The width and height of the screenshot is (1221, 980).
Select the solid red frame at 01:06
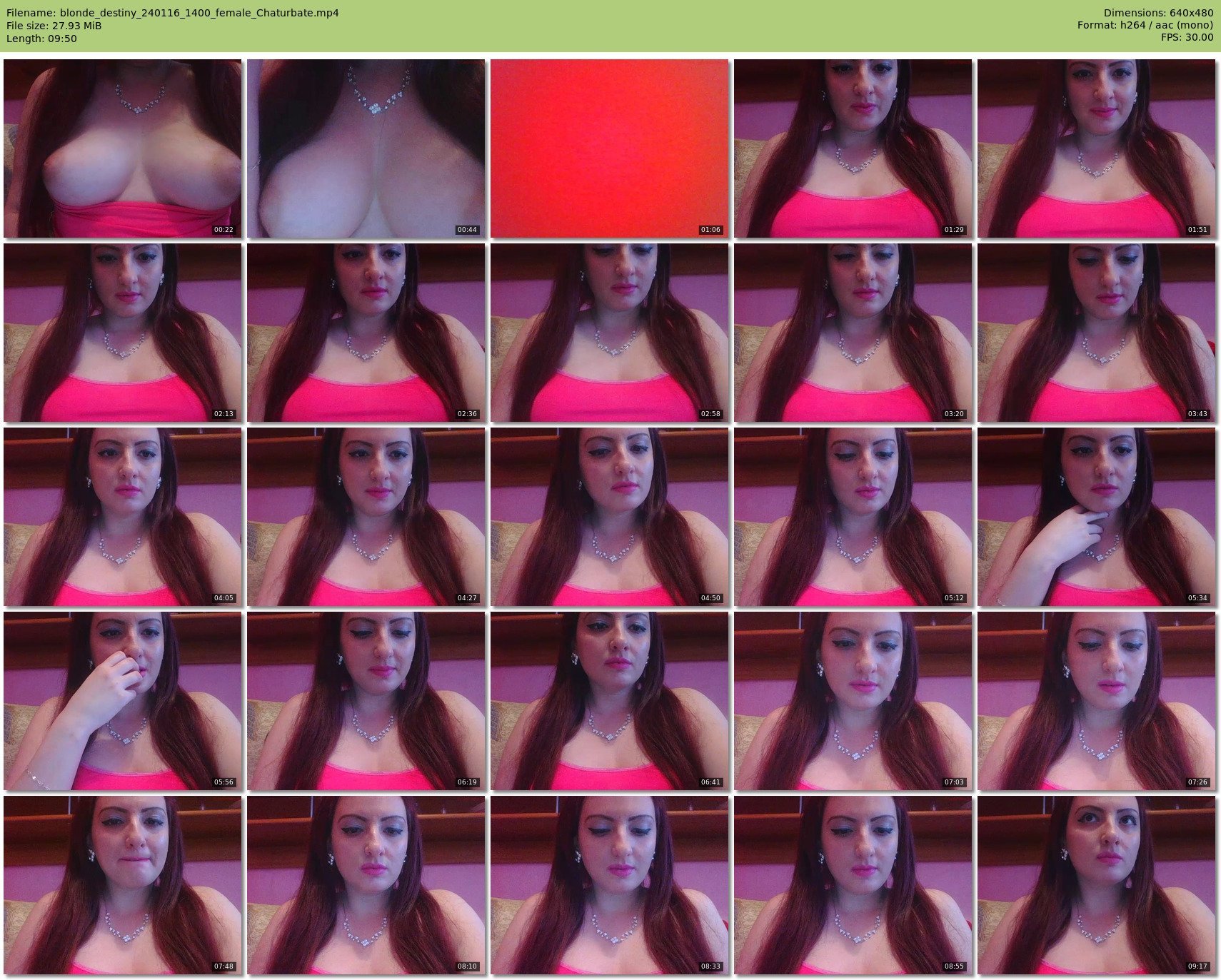[x=609, y=148]
